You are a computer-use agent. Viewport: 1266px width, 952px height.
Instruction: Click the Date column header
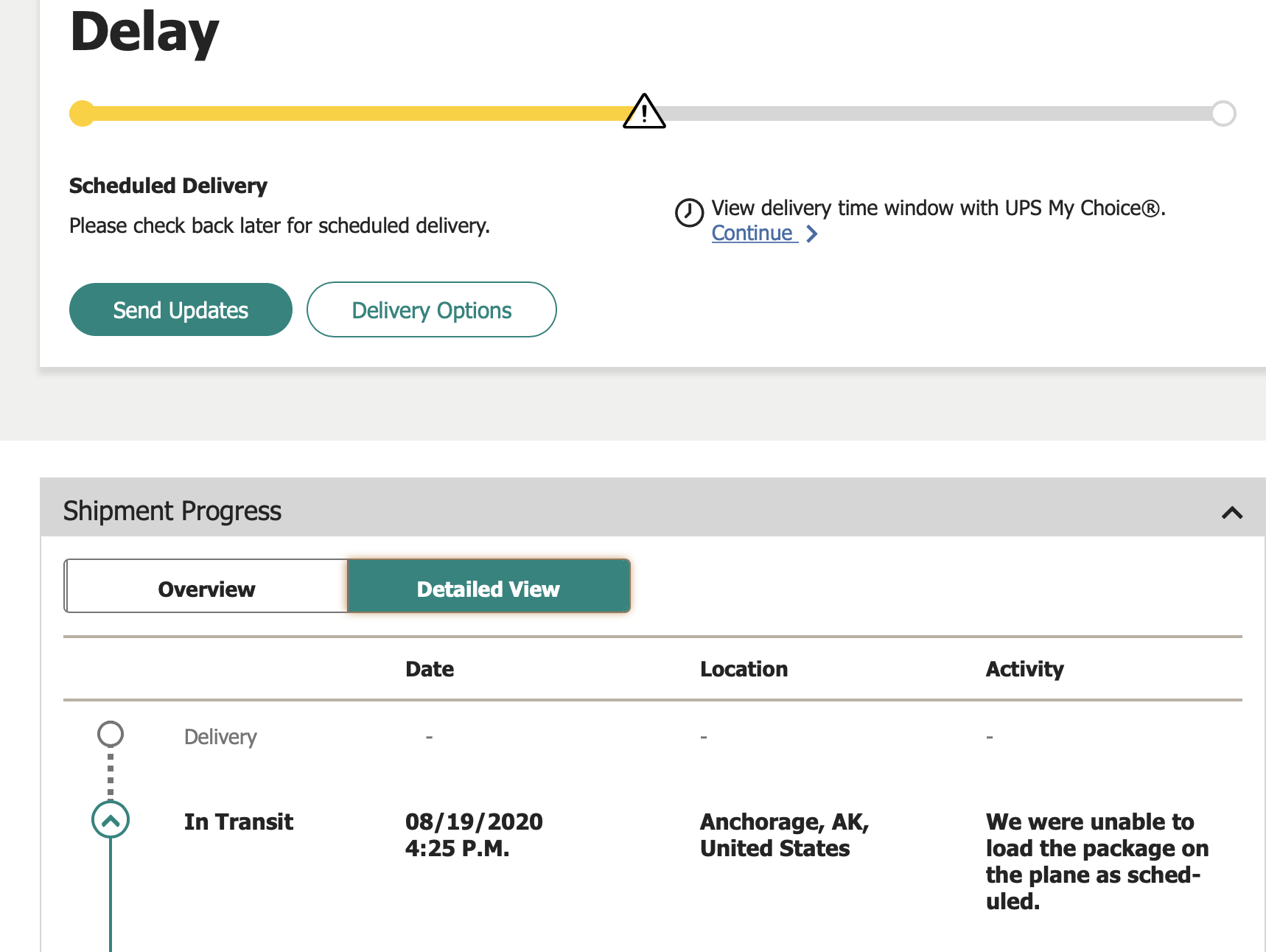click(430, 669)
